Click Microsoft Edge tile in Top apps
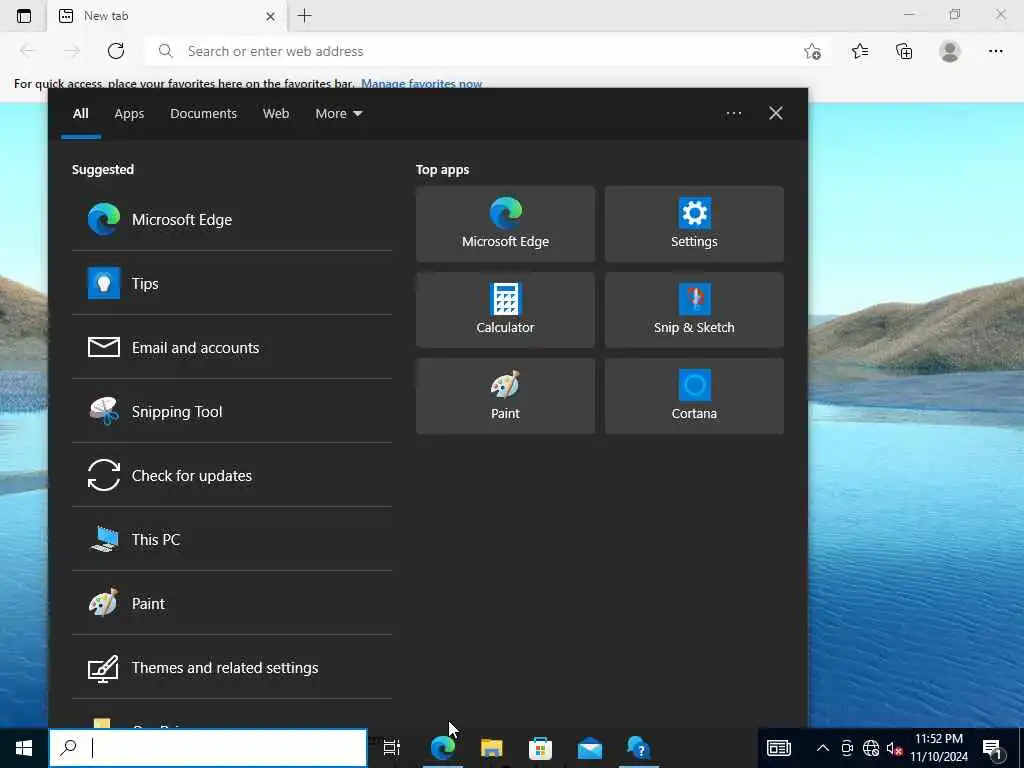The width and height of the screenshot is (1024, 768). point(505,224)
